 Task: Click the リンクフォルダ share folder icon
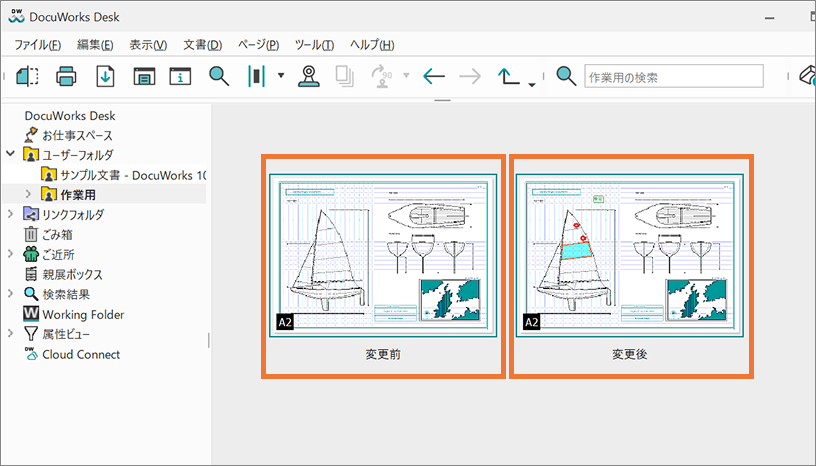click(31, 214)
